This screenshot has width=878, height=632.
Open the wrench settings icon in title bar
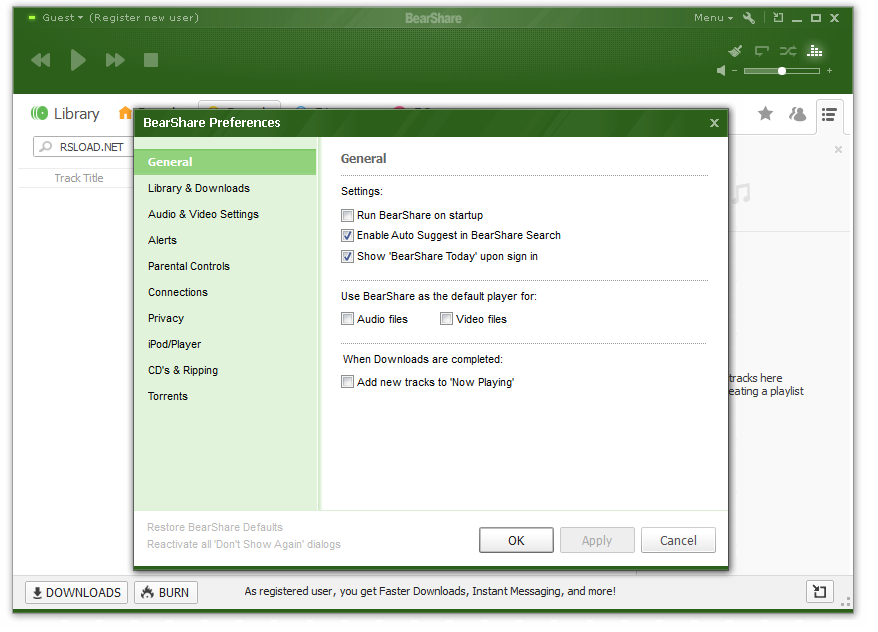point(749,18)
